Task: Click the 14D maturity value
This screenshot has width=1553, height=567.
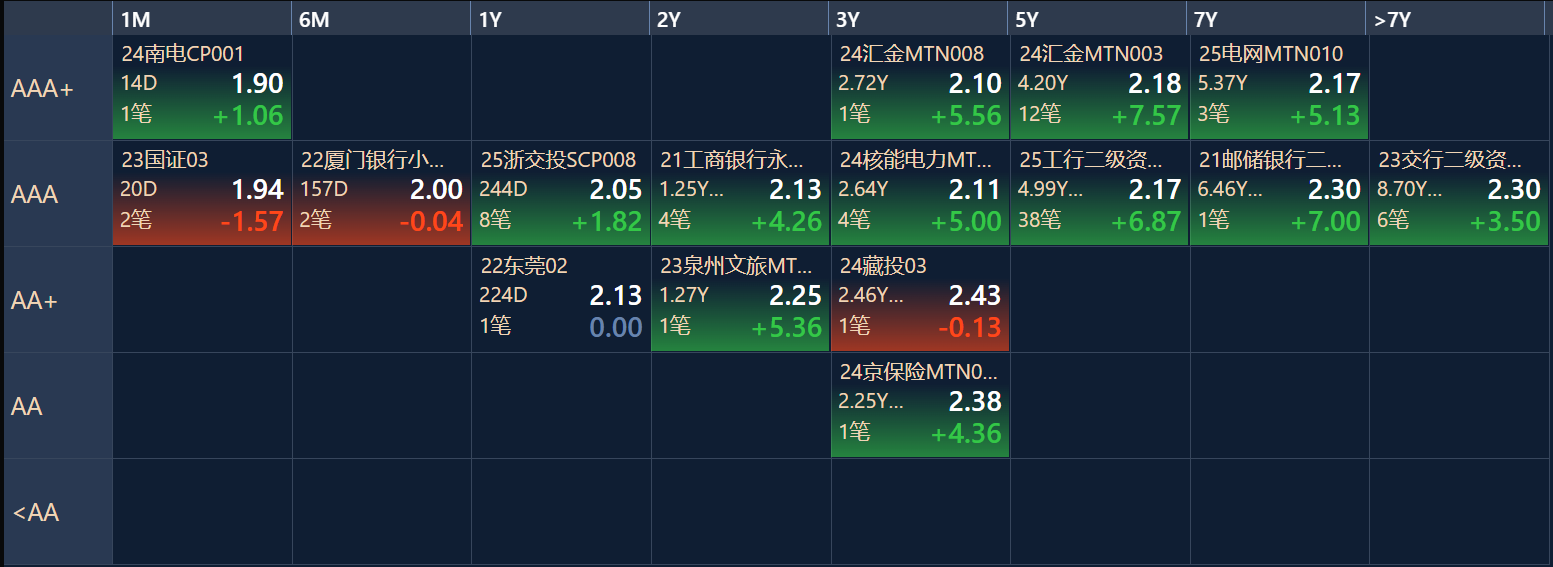Action: 138,84
